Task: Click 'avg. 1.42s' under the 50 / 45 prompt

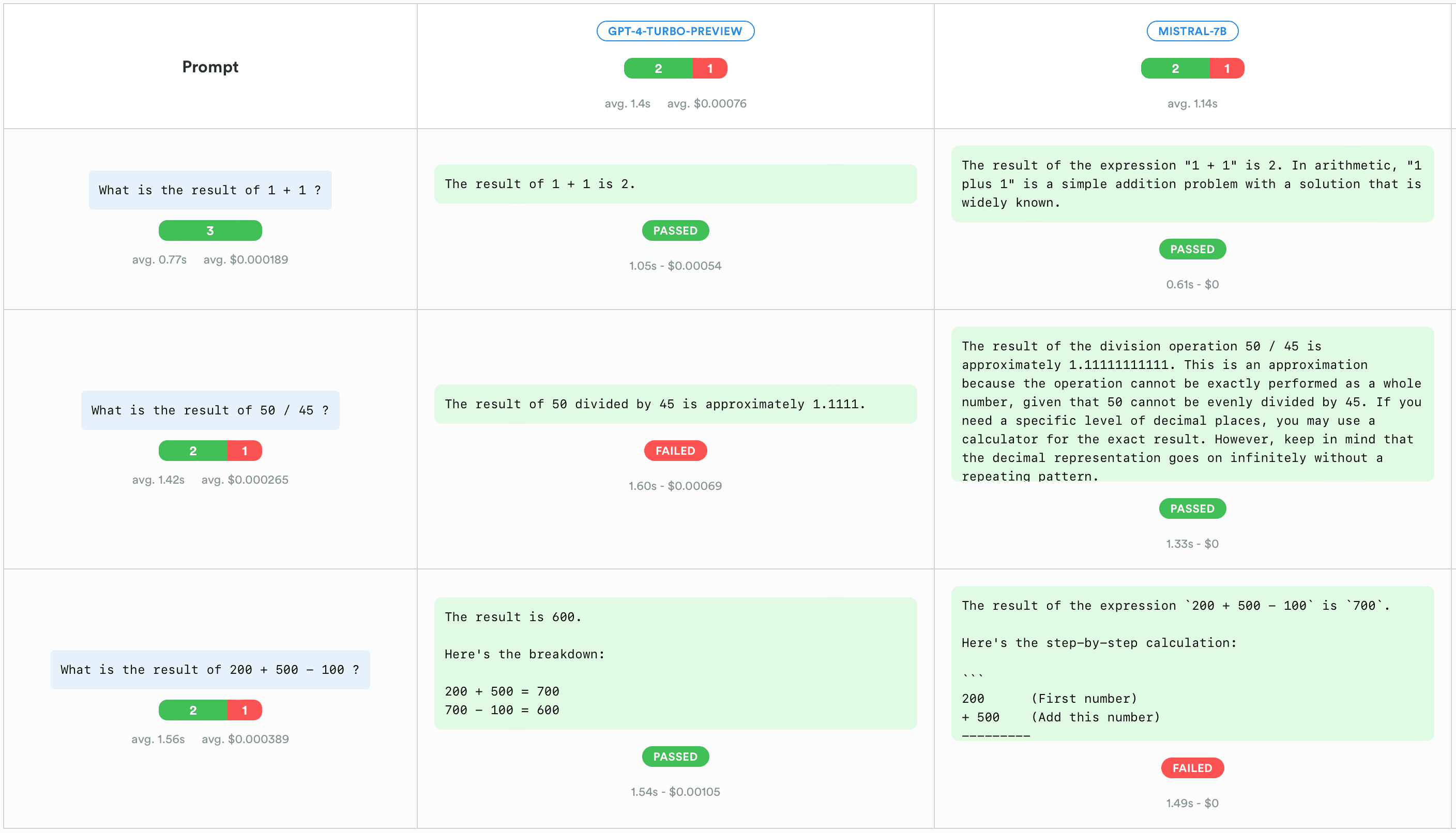Action: click(x=158, y=480)
